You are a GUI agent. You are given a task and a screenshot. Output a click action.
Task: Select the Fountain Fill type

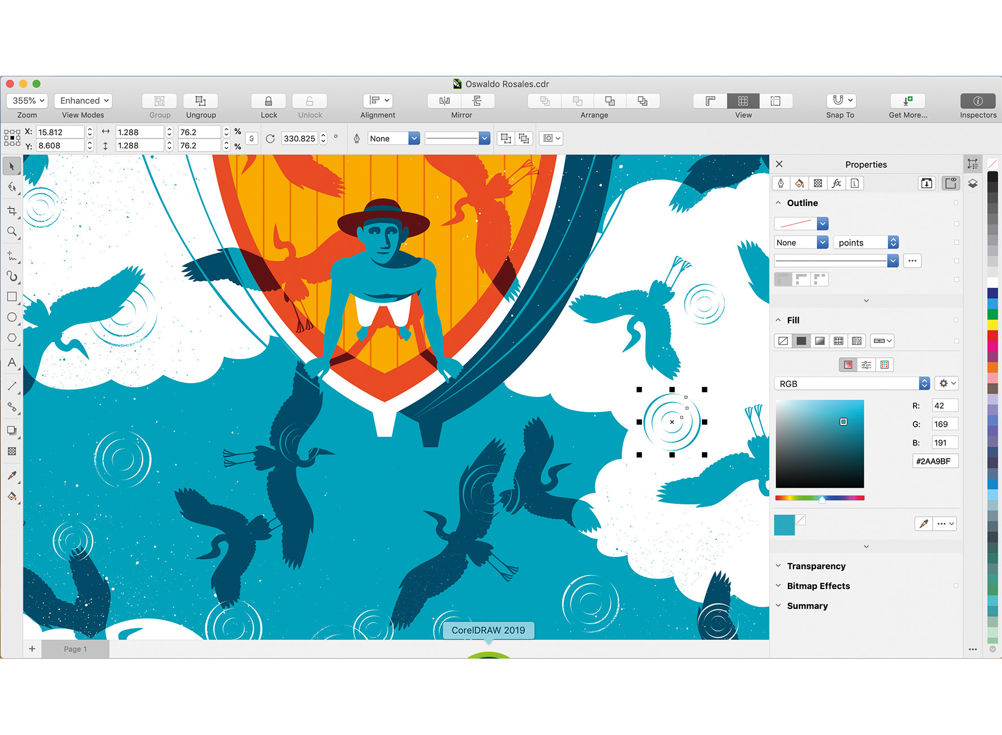point(820,341)
